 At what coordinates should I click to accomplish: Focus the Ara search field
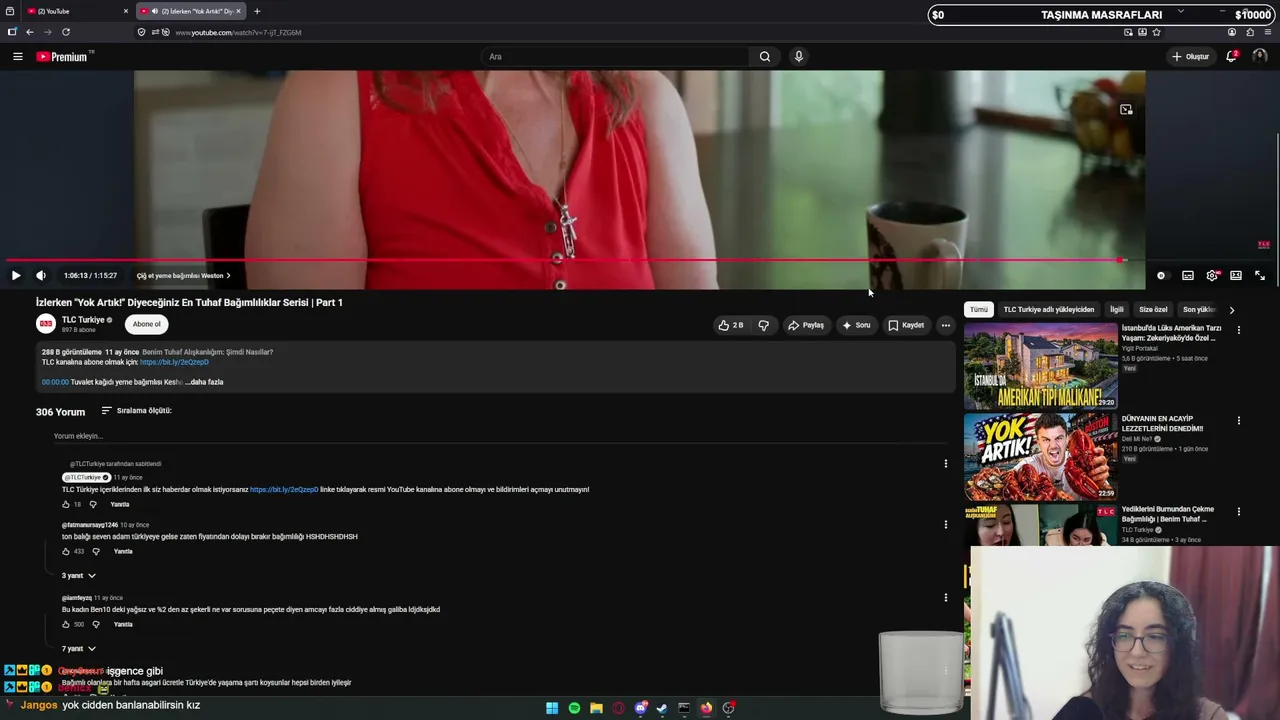point(616,57)
